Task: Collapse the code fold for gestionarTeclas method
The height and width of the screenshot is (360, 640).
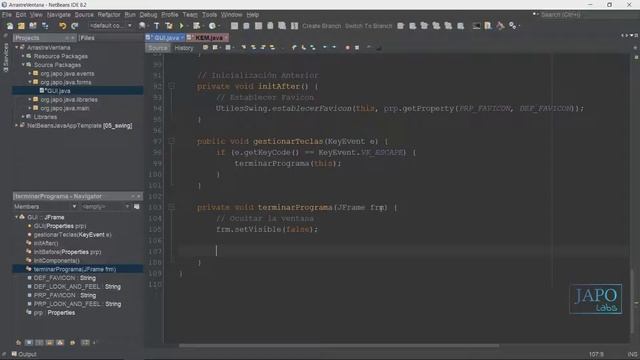Action: [172, 141]
